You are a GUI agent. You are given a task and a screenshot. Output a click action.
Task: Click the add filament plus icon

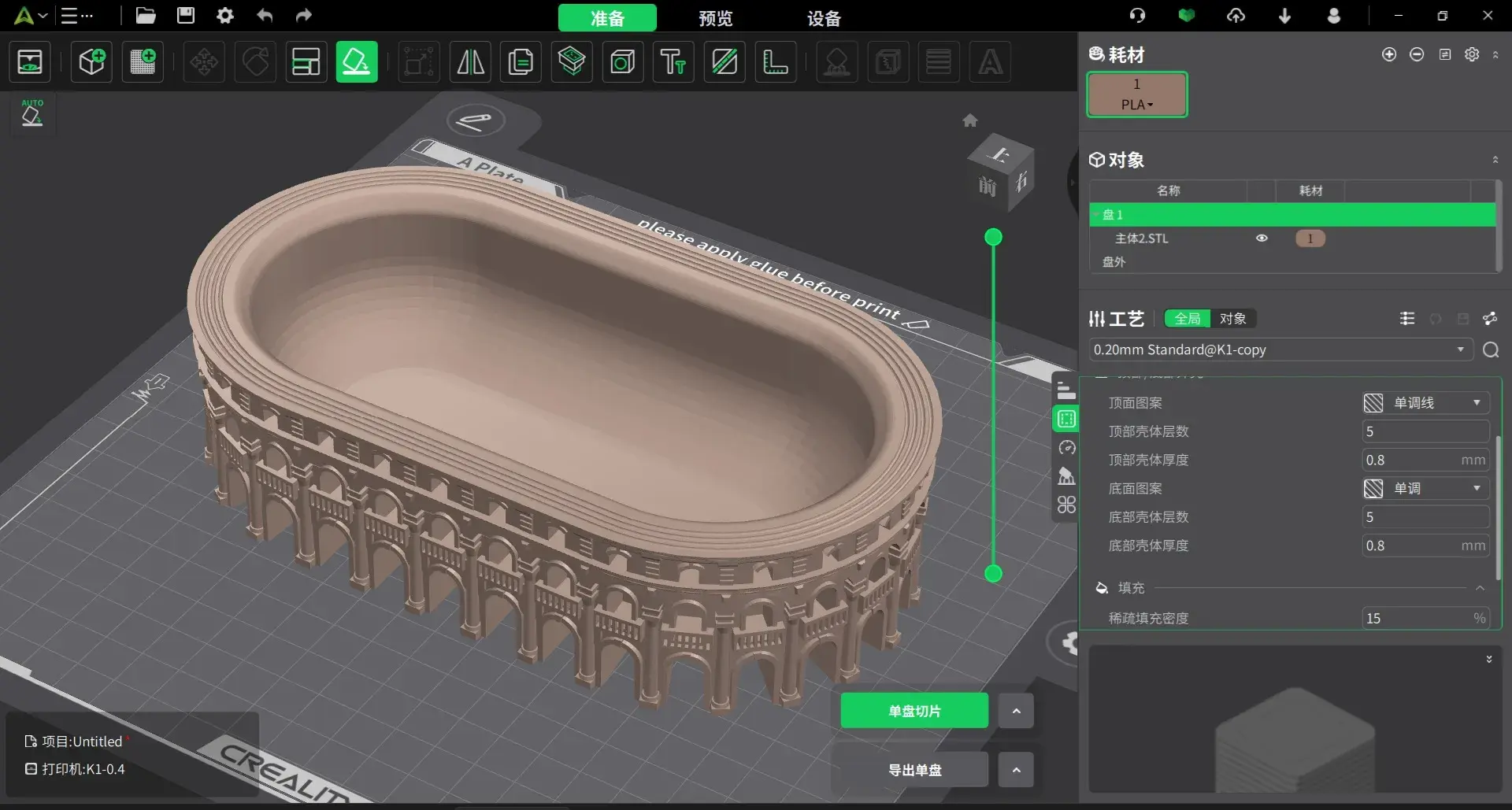(1389, 54)
